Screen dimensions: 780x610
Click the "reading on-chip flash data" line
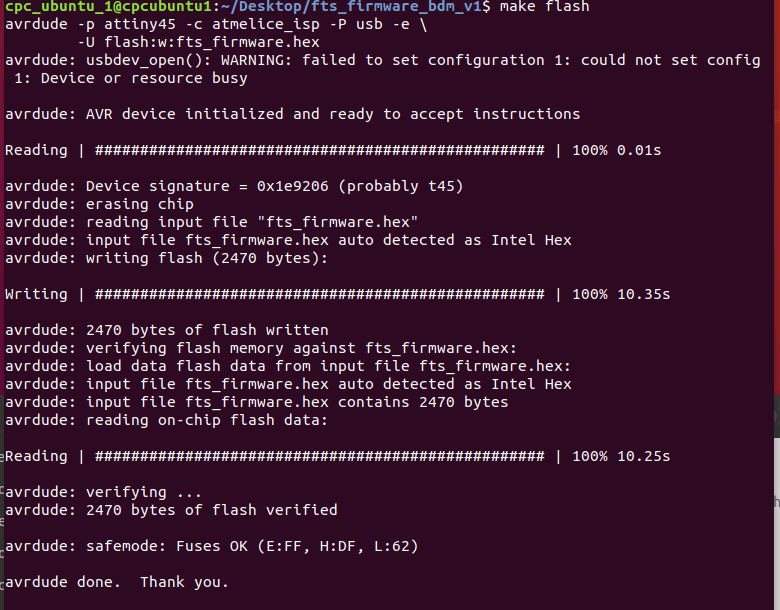[x=166, y=420]
